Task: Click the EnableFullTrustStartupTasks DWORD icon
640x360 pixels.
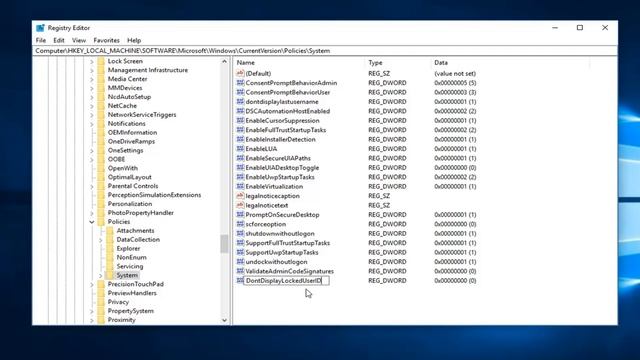Action: [240, 130]
